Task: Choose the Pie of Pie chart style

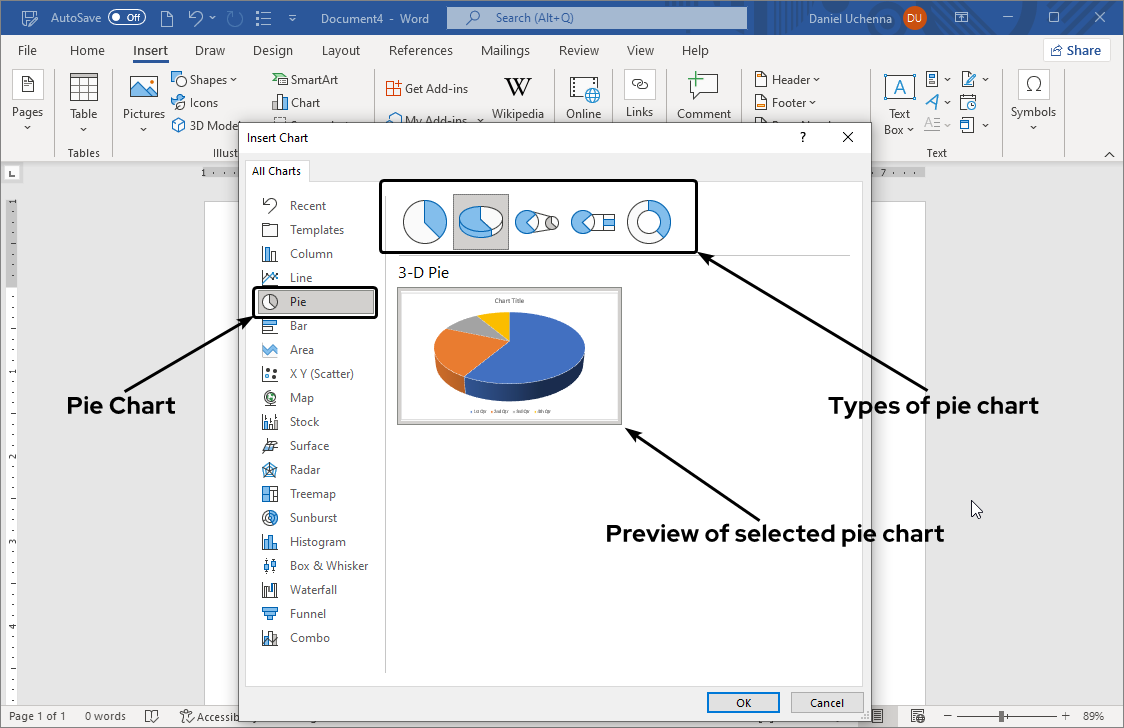Action: [x=537, y=220]
